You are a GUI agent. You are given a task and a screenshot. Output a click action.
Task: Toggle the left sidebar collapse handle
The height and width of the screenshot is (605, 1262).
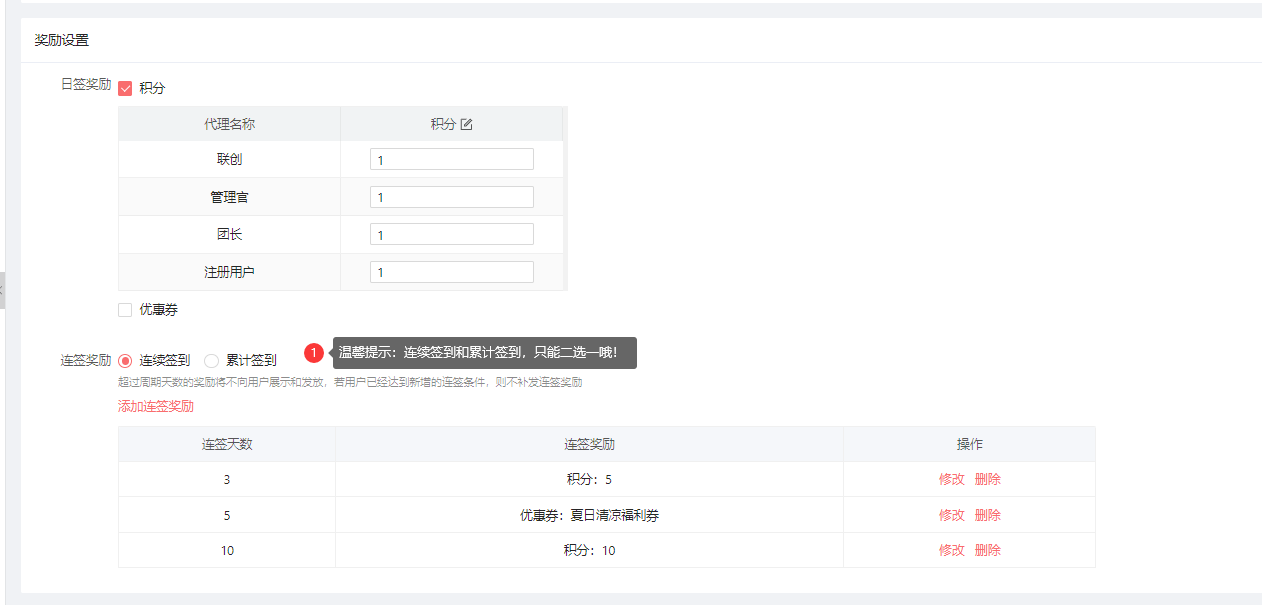point(2,289)
